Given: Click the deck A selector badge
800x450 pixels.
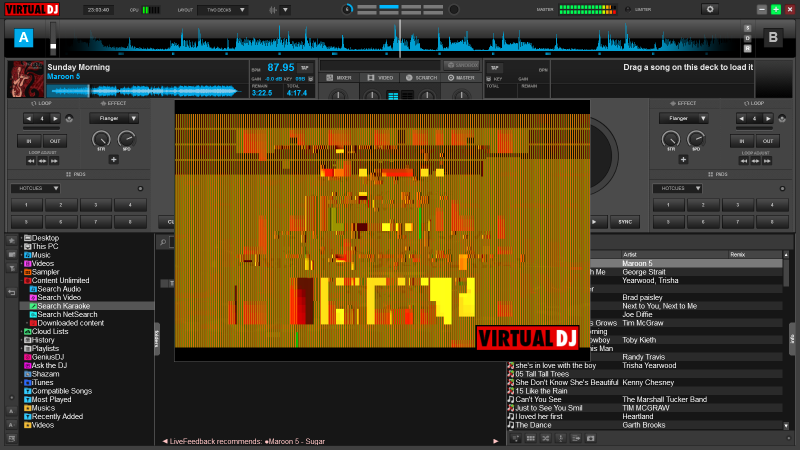Looking at the screenshot, I should click(x=23, y=38).
